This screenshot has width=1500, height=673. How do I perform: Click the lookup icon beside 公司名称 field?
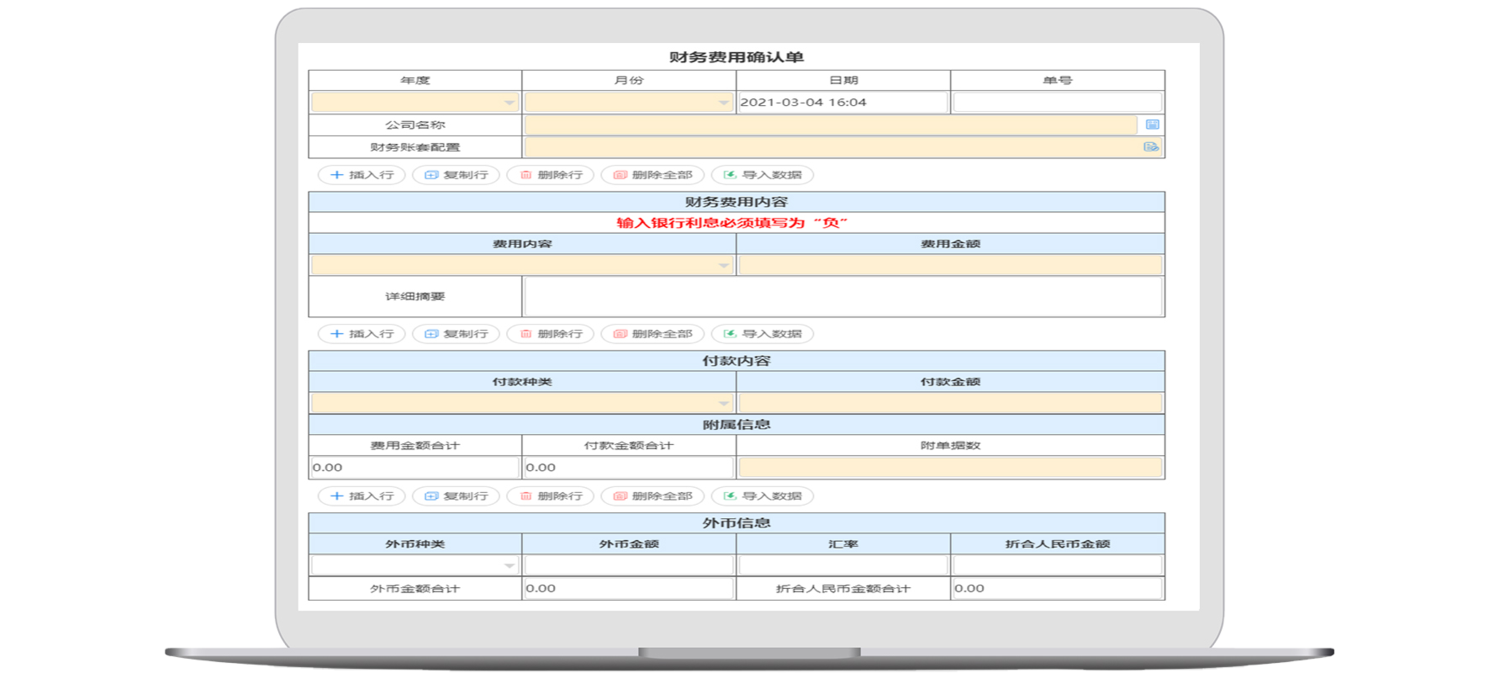(1151, 125)
